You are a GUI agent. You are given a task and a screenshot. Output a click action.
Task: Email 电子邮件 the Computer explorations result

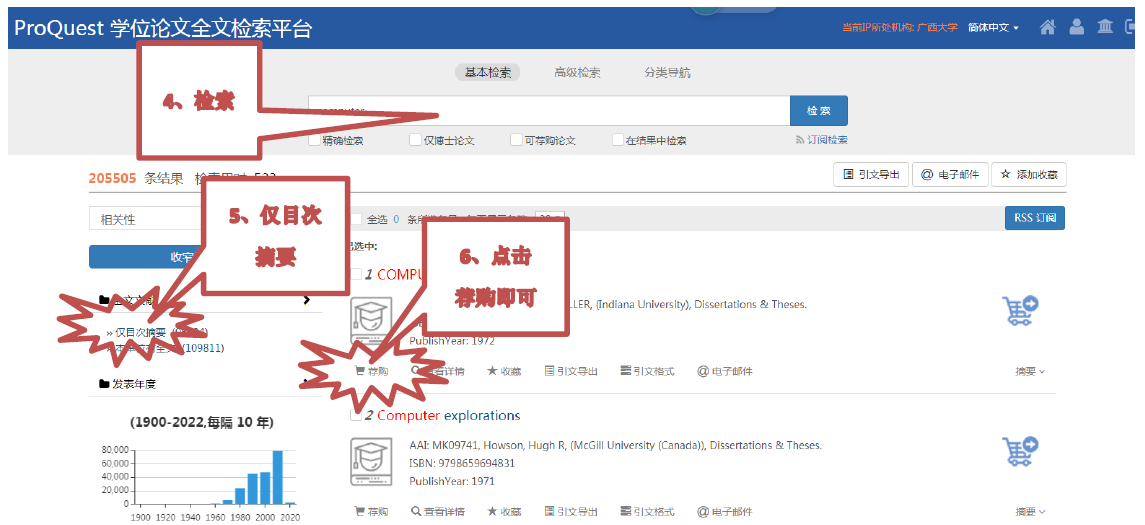[x=724, y=511]
